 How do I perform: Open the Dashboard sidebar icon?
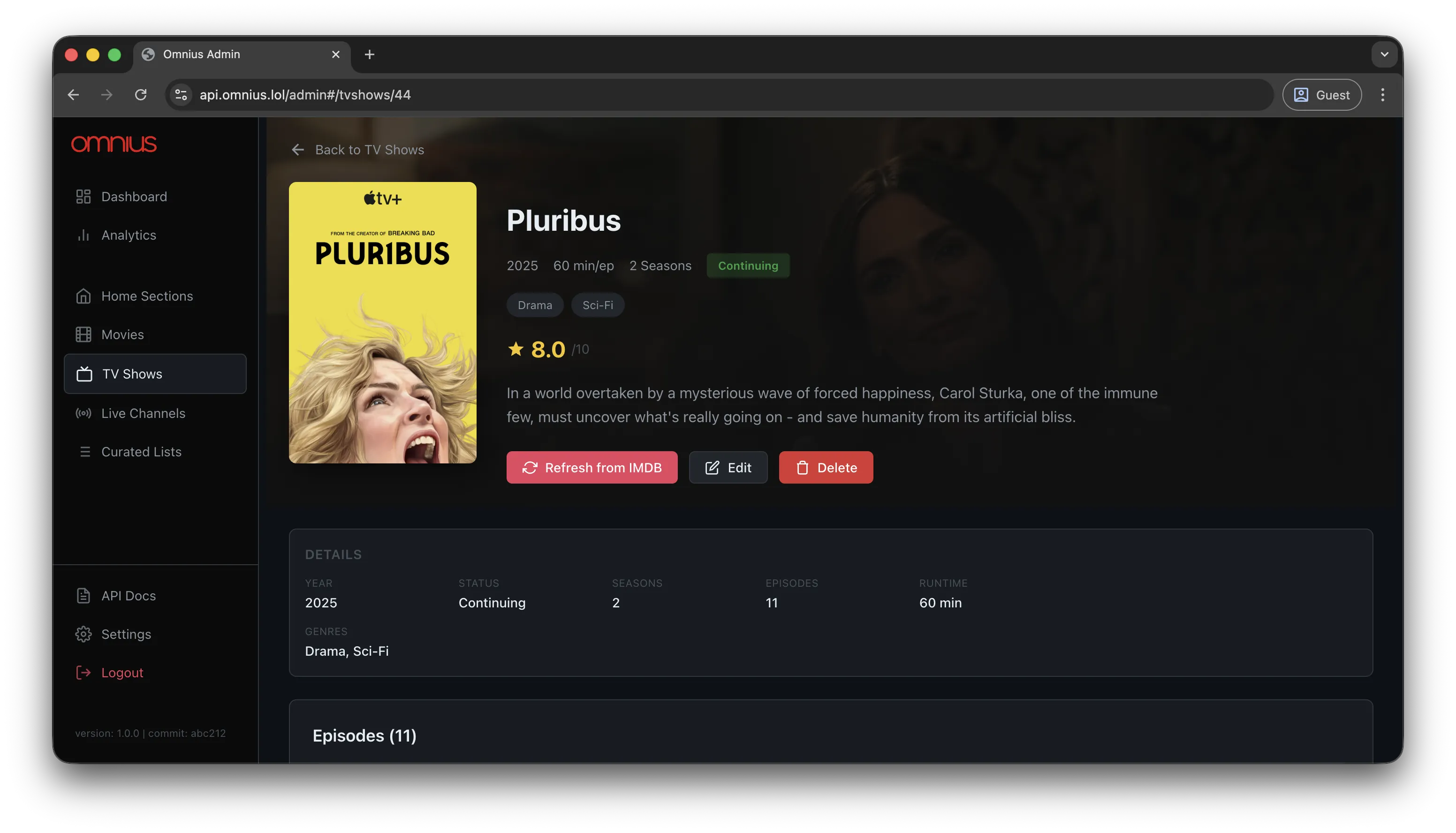pos(83,197)
